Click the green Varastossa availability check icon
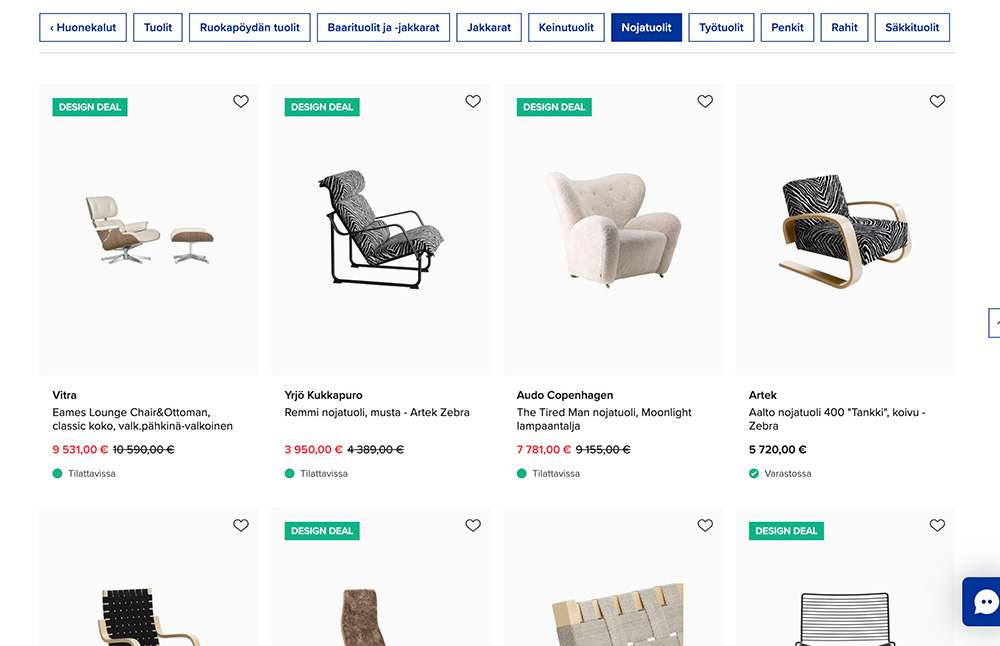Screen dimensions: 1000x646 [x=753, y=473]
